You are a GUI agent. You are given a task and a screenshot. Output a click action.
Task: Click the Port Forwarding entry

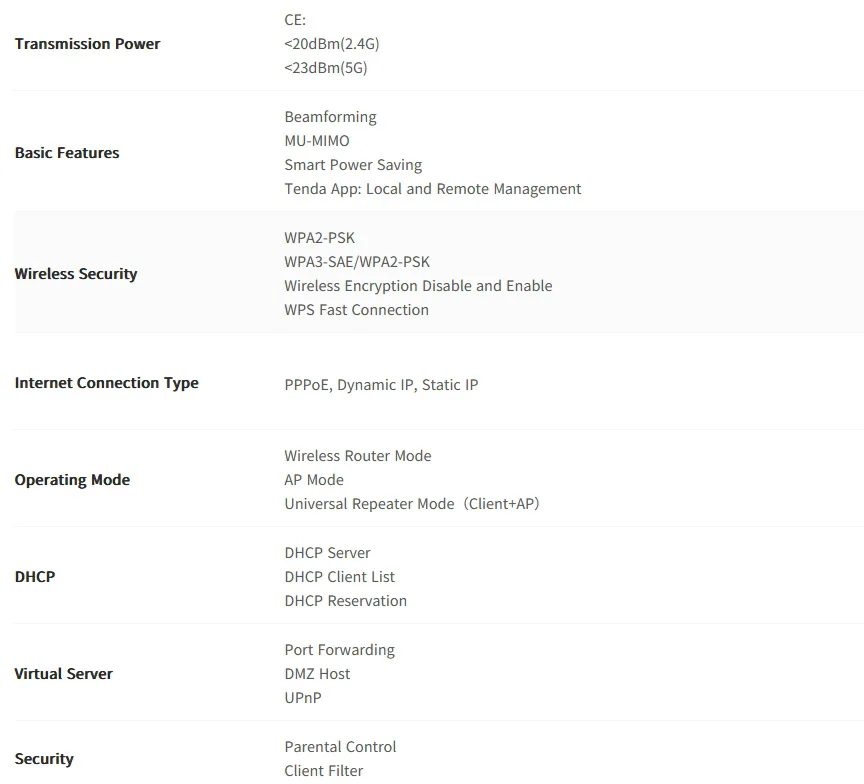pos(339,650)
